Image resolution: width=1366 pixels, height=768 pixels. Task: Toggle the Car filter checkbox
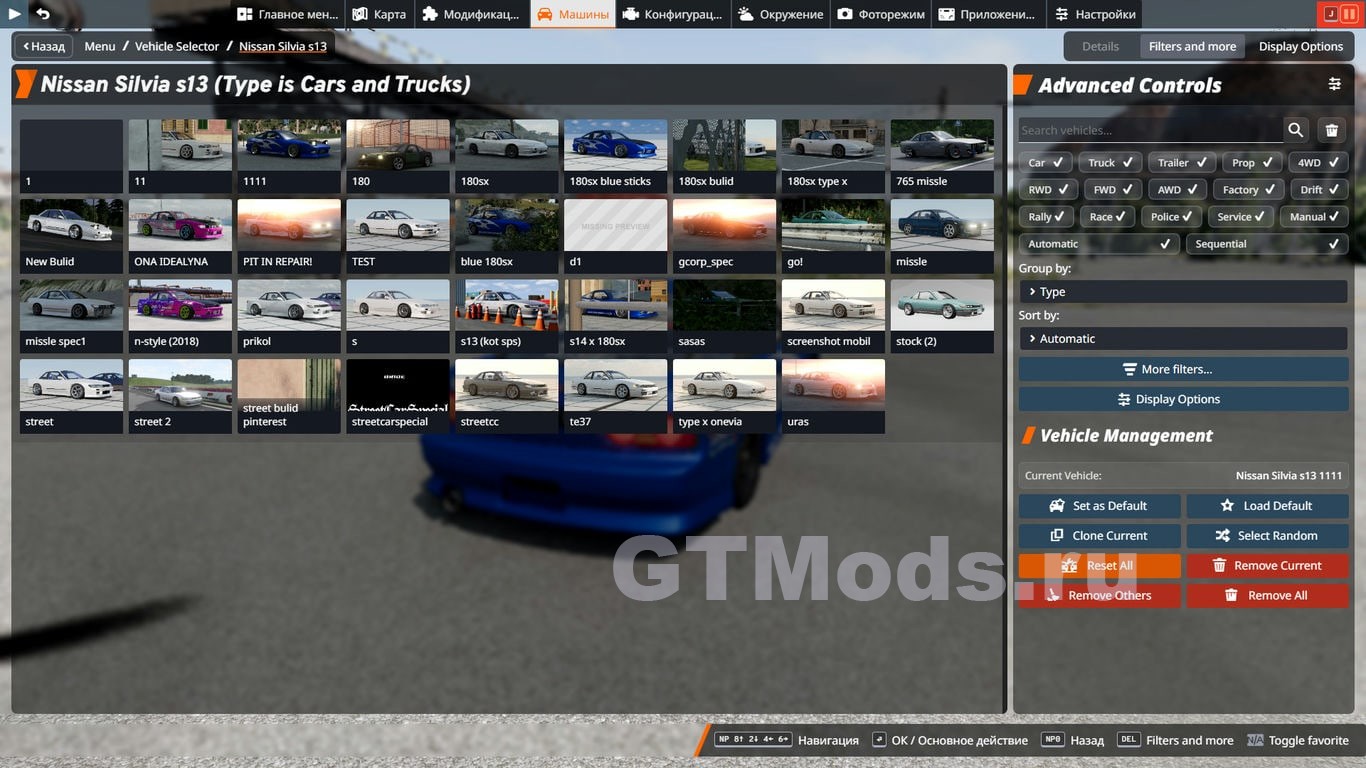pos(1046,162)
